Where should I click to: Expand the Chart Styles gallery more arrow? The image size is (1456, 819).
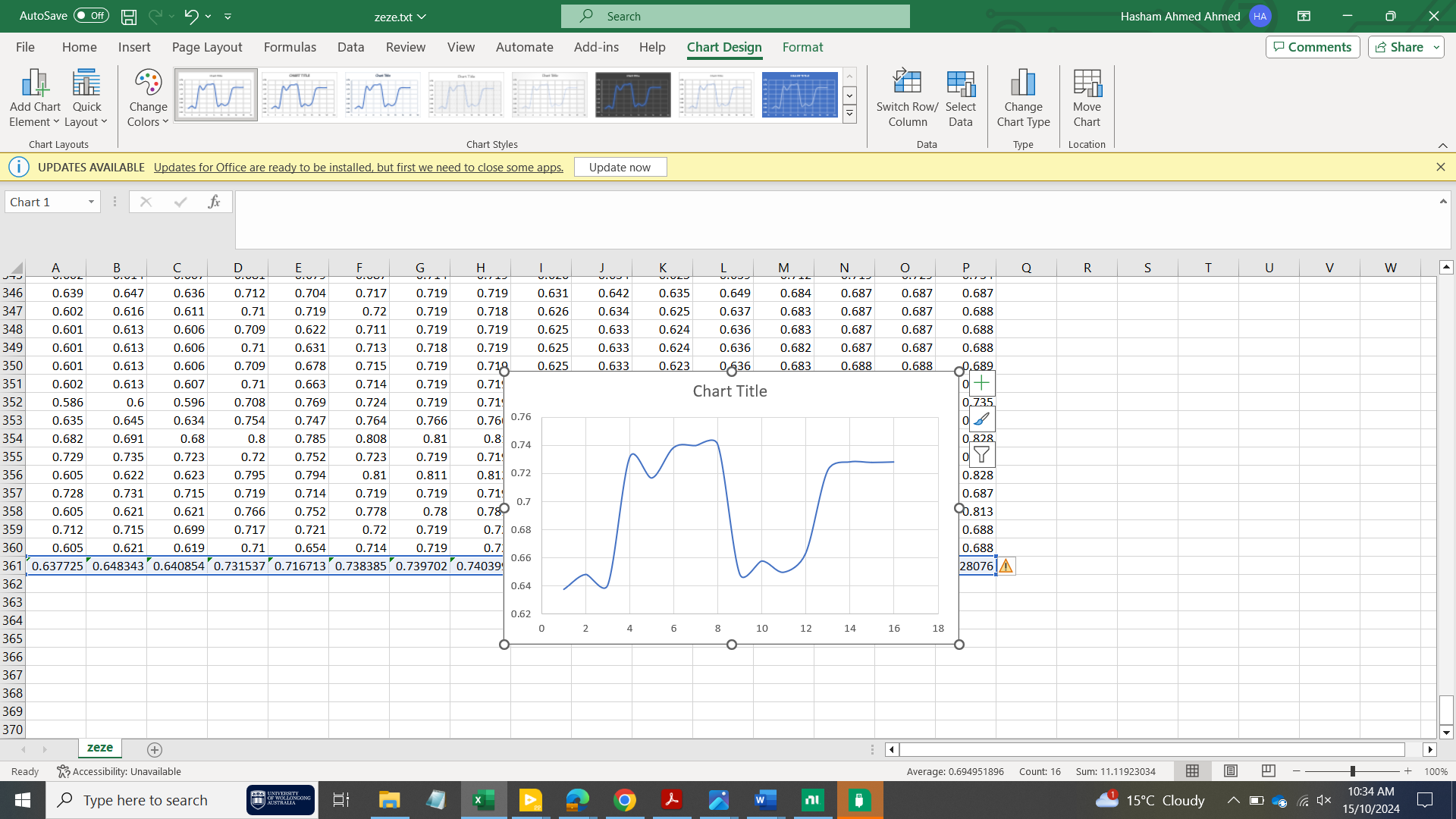[850, 115]
